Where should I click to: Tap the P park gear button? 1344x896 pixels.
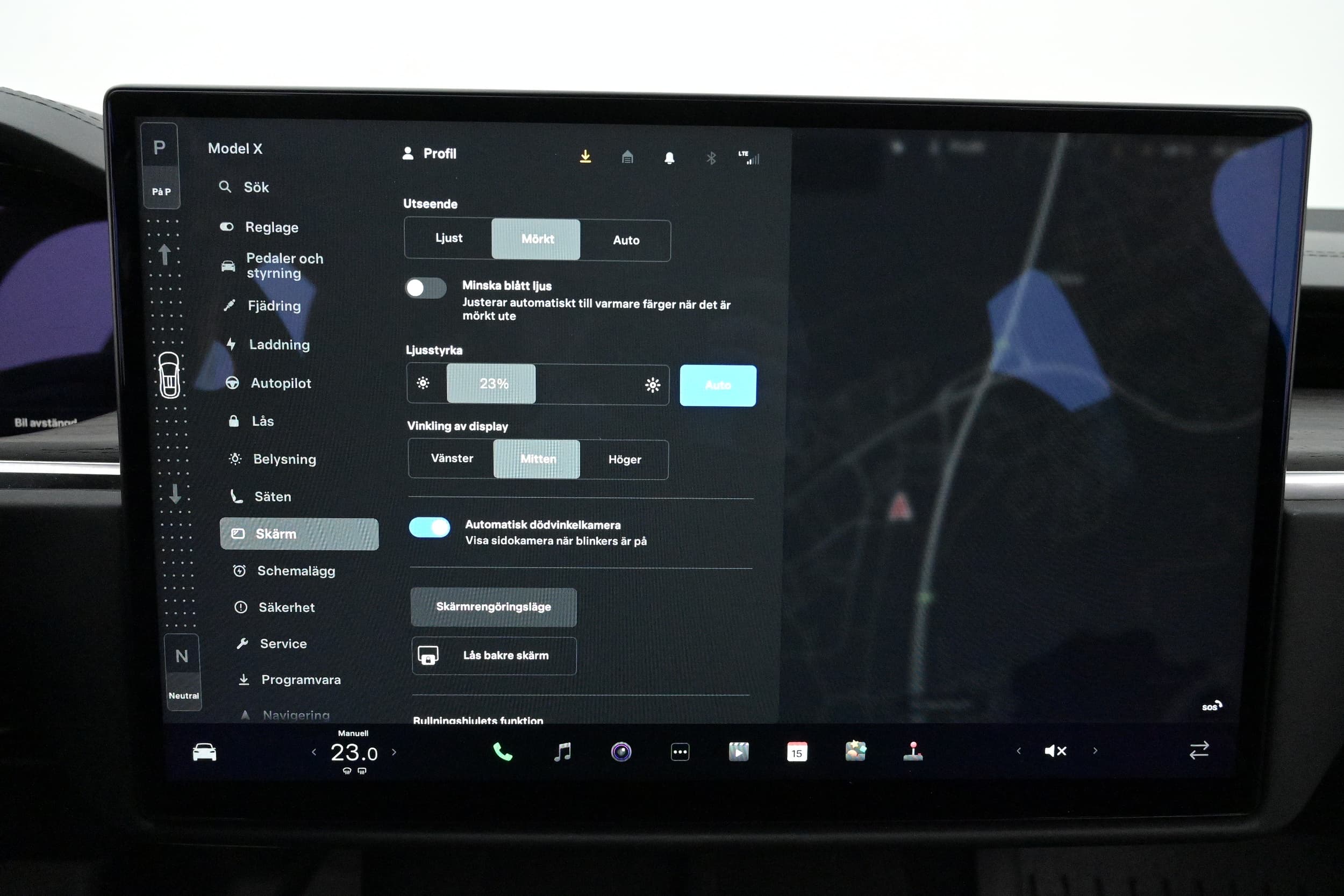point(160,166)
